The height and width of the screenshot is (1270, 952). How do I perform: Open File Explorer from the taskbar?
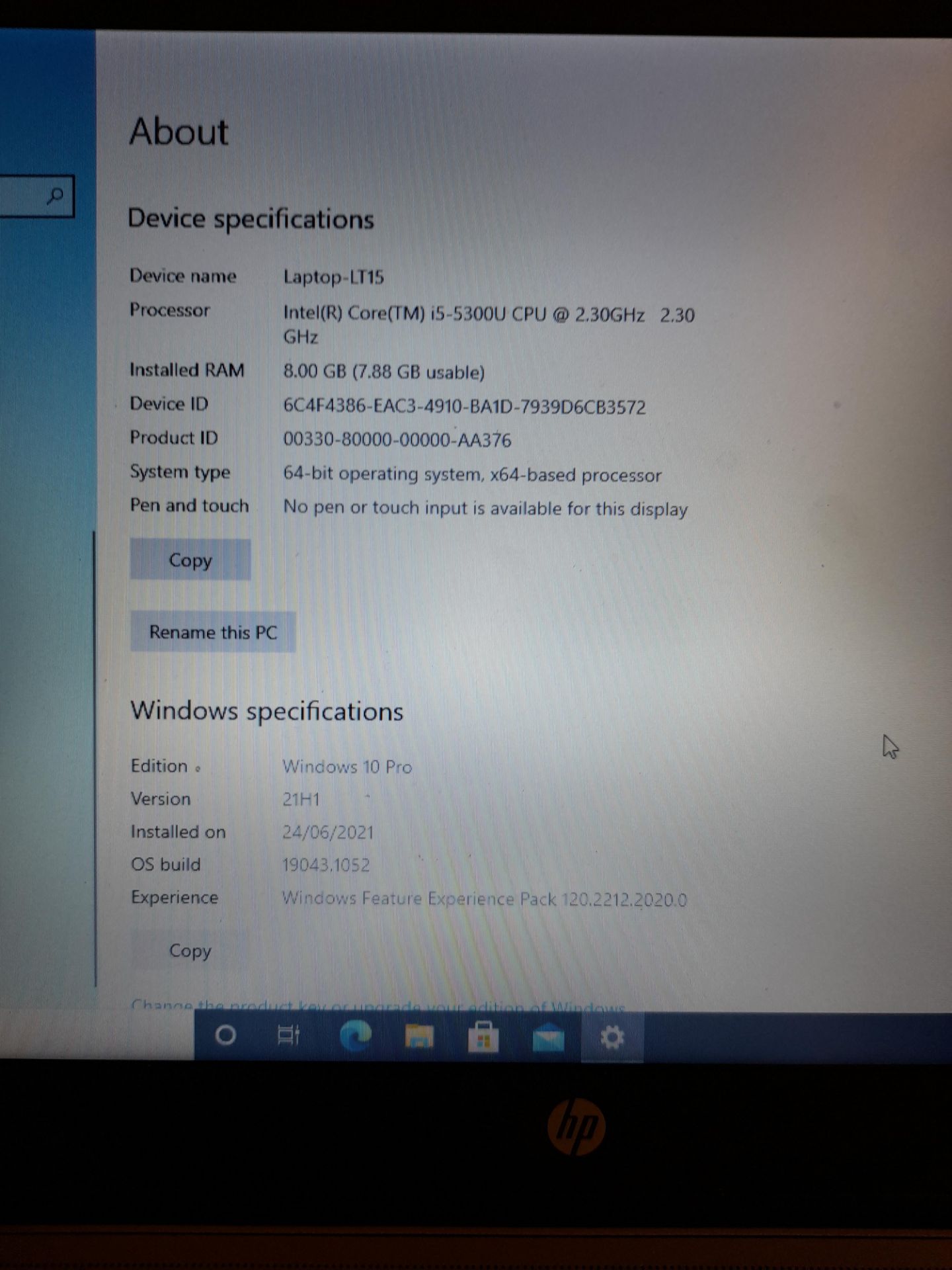click(x=419, y=1037)
